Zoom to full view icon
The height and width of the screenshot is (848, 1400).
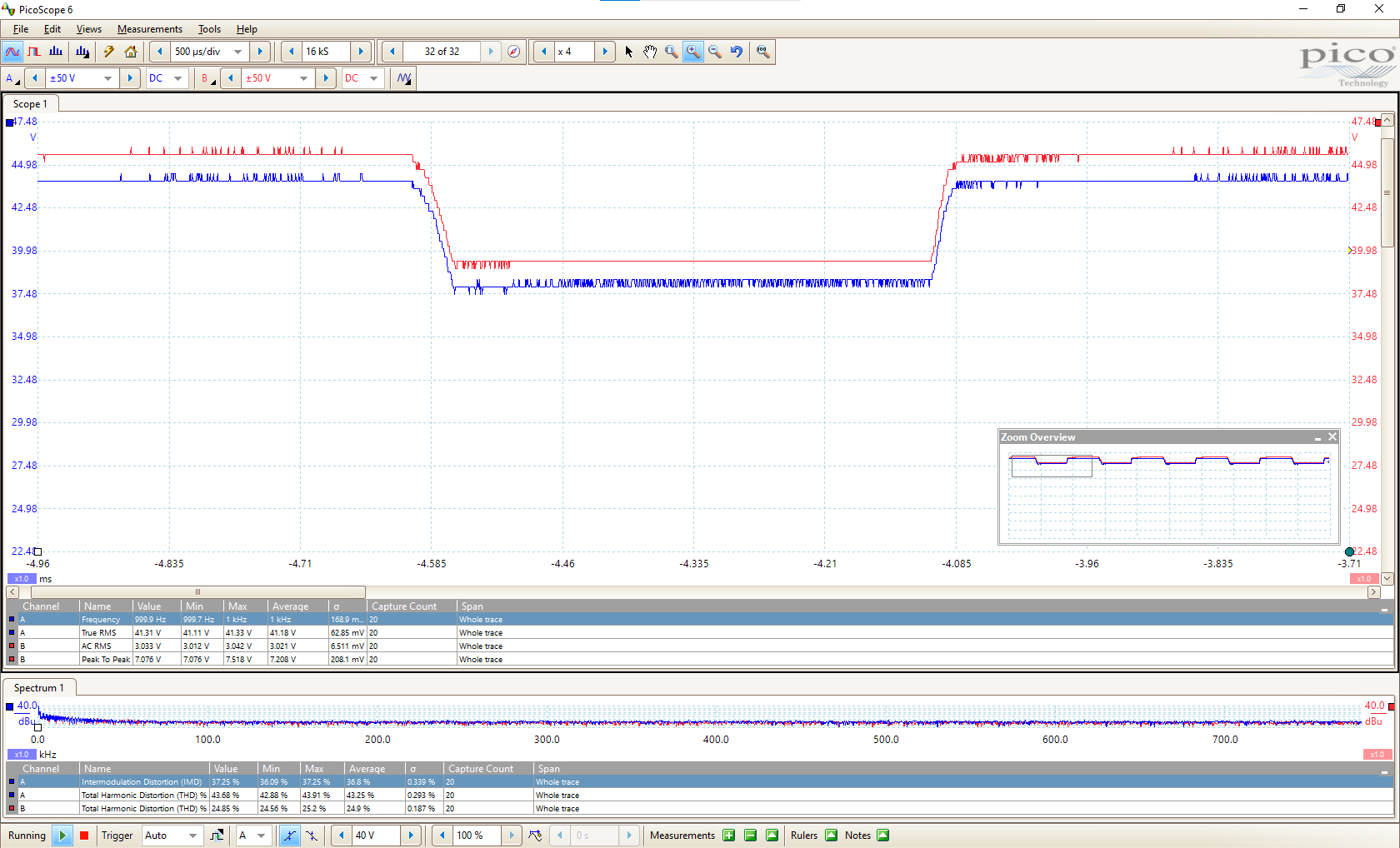(762, 52)
